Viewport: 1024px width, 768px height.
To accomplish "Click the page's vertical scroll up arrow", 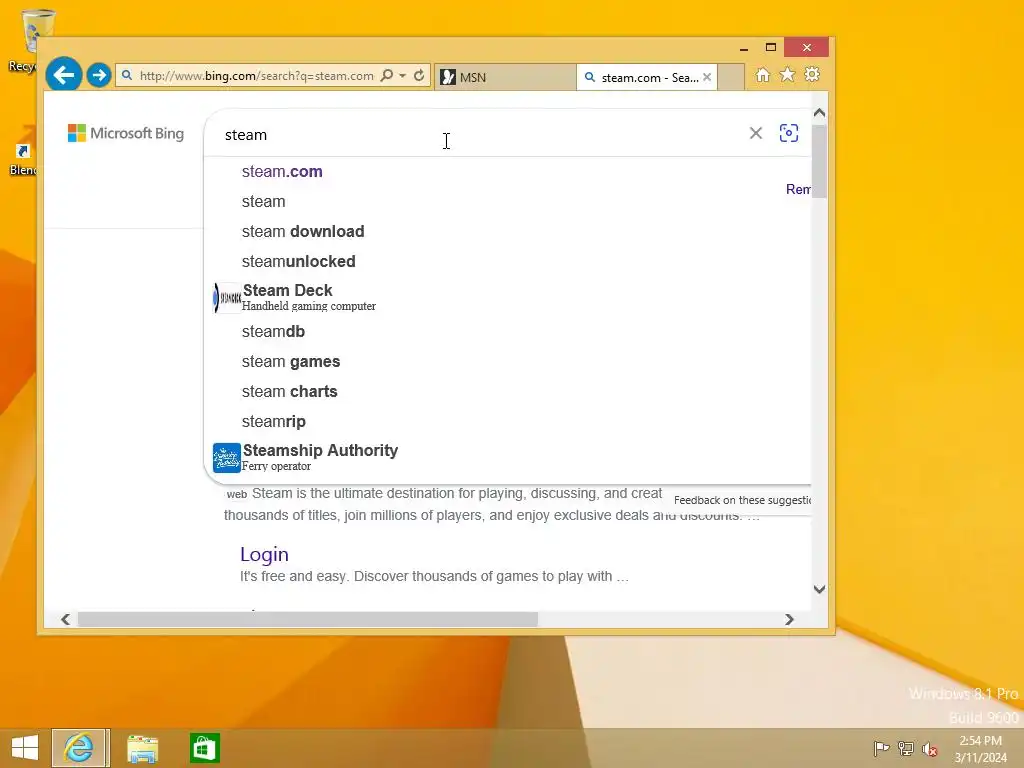I will pos(820,113).
